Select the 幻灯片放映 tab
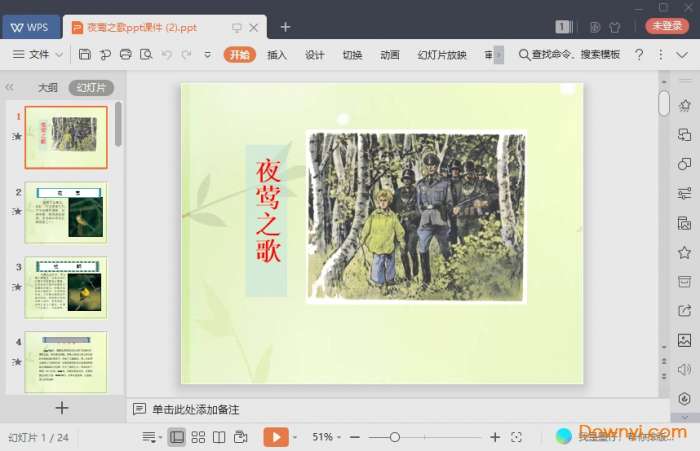Image resolution: width=700 pixels, height=451 pixels. click(x=442, y=54)
